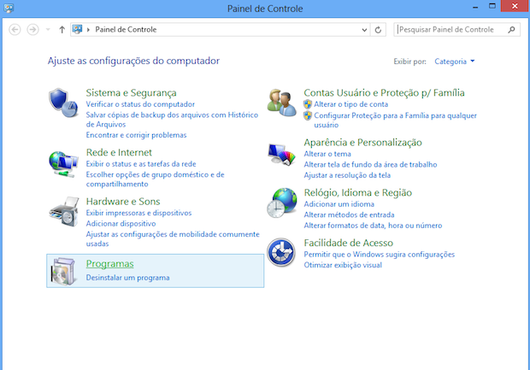This screenshot has height=370, width=530.
Task: Click Alterar o tipo de conta
Action: (351, 104)
